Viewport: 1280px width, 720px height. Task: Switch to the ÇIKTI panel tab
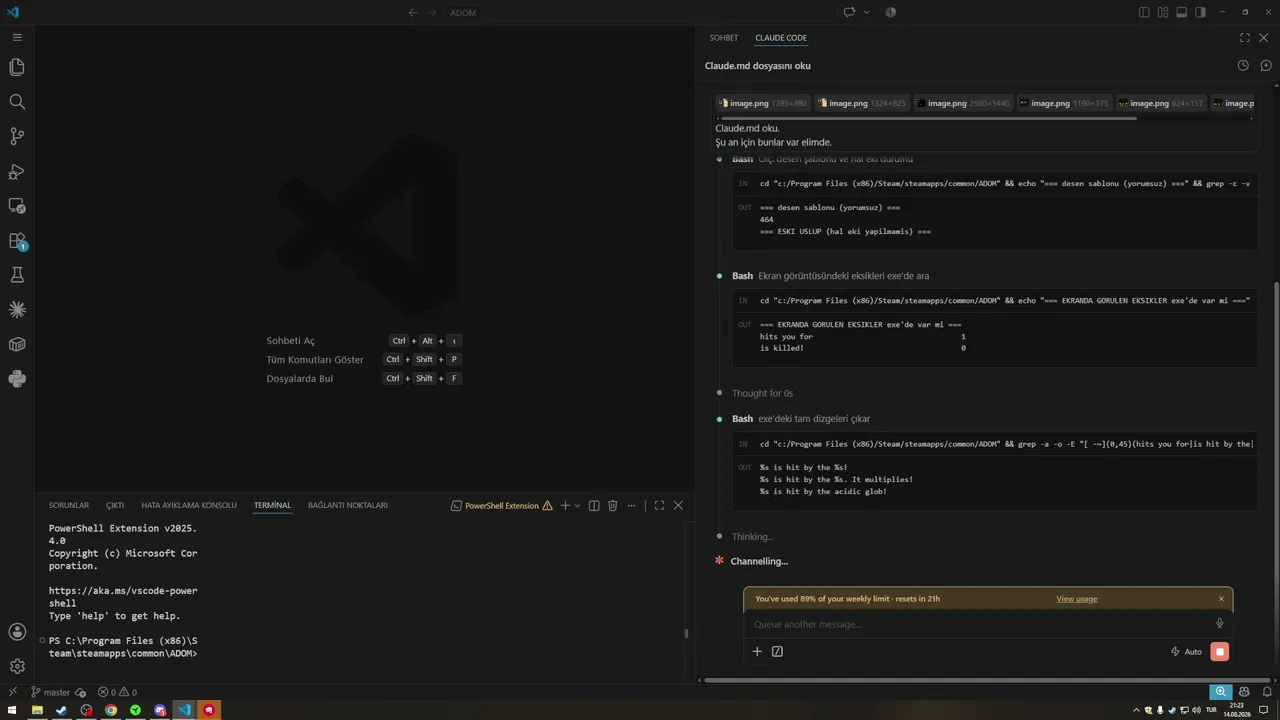pos(115,506)
